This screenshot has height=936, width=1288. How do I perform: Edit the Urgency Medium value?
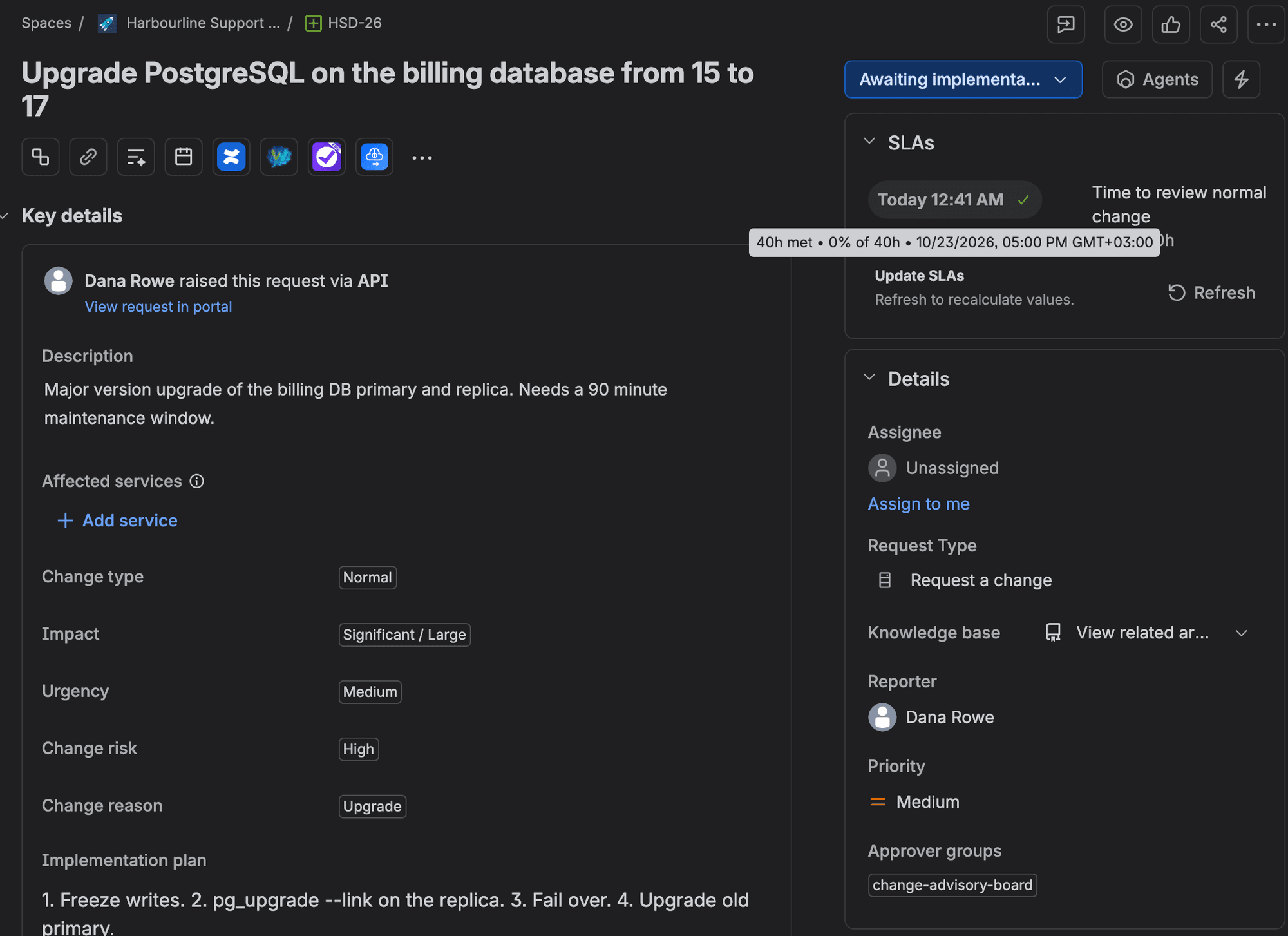[x=370, y=692]
